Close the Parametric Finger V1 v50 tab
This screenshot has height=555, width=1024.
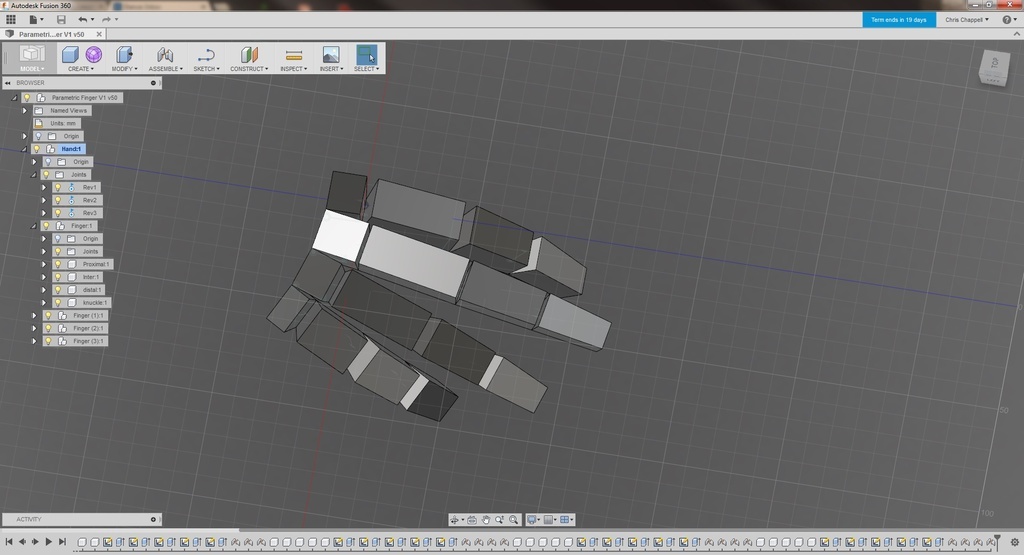click(x=99, y=34)
